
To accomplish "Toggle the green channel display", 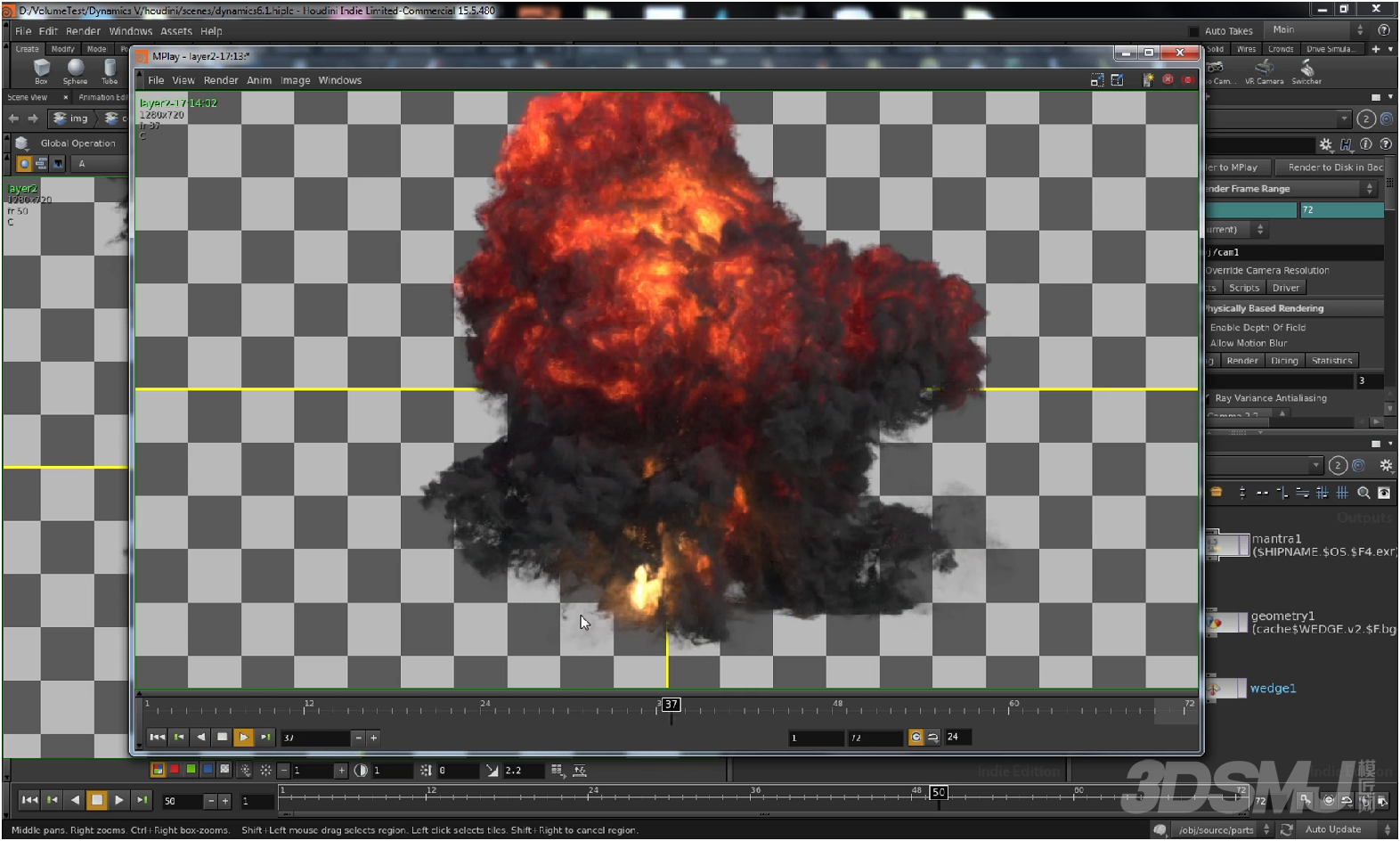I will (191, 770).
